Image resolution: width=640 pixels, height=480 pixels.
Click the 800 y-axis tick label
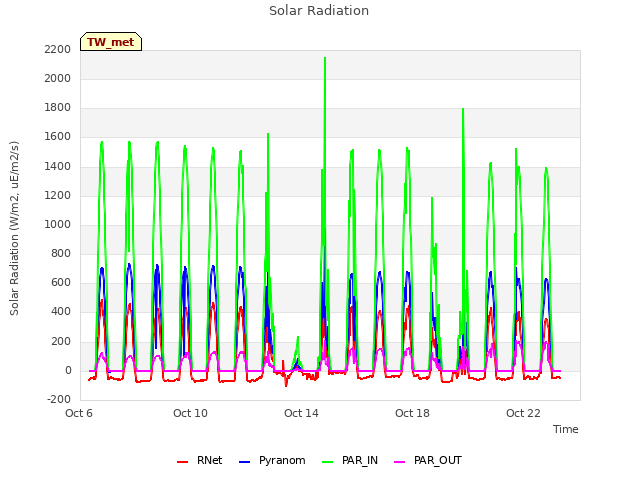(x=61, y=253)
